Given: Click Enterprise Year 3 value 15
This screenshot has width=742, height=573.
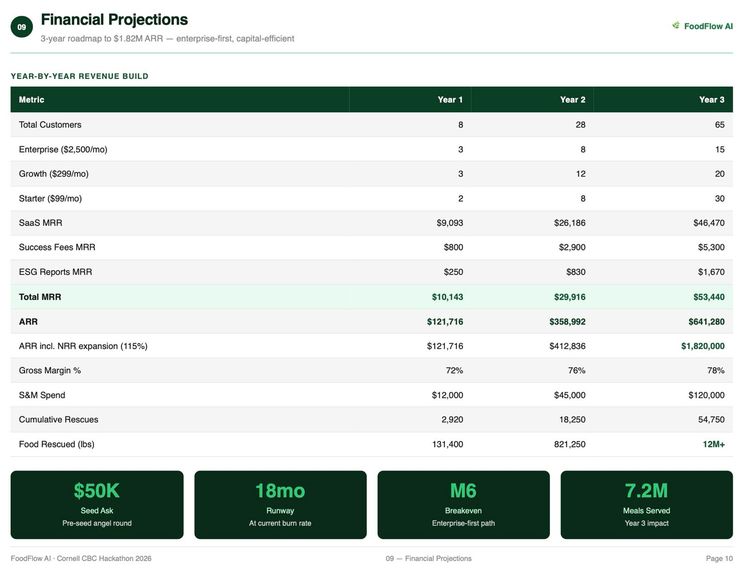Looking at the screenshot, I should (x=720, y=150).
